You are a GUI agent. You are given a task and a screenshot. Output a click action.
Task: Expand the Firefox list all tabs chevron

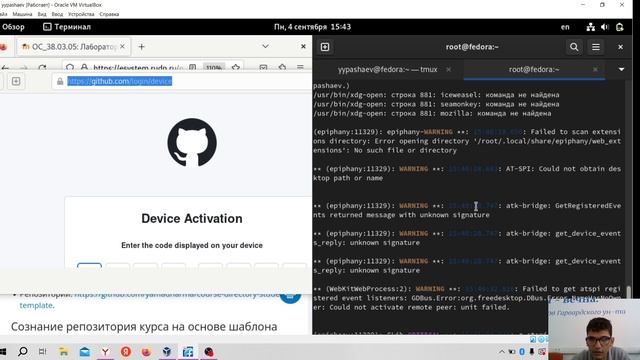tap(265, 47)
